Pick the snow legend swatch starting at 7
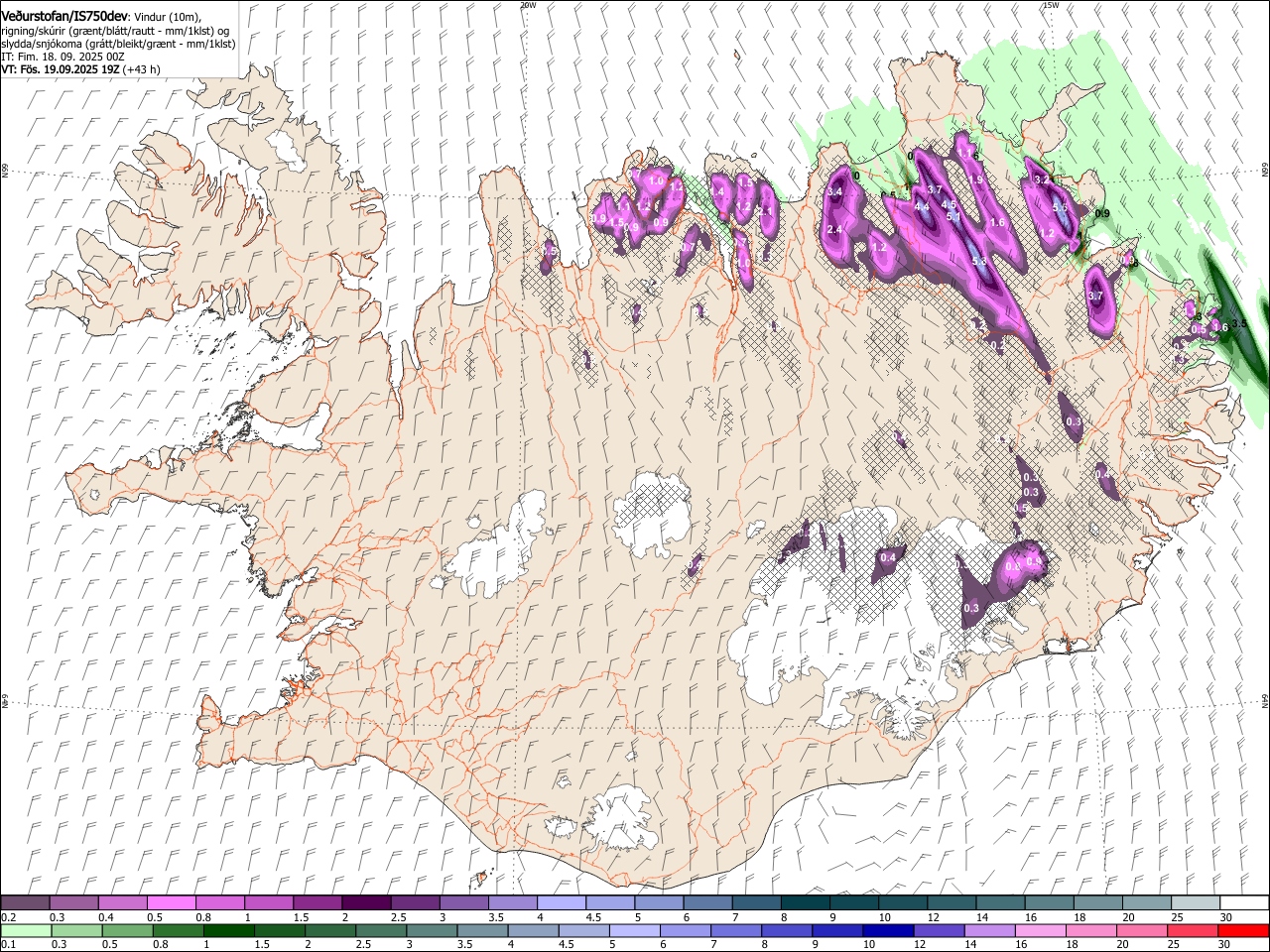Viewport: 1270px width, 952px height. click(756, 903)
